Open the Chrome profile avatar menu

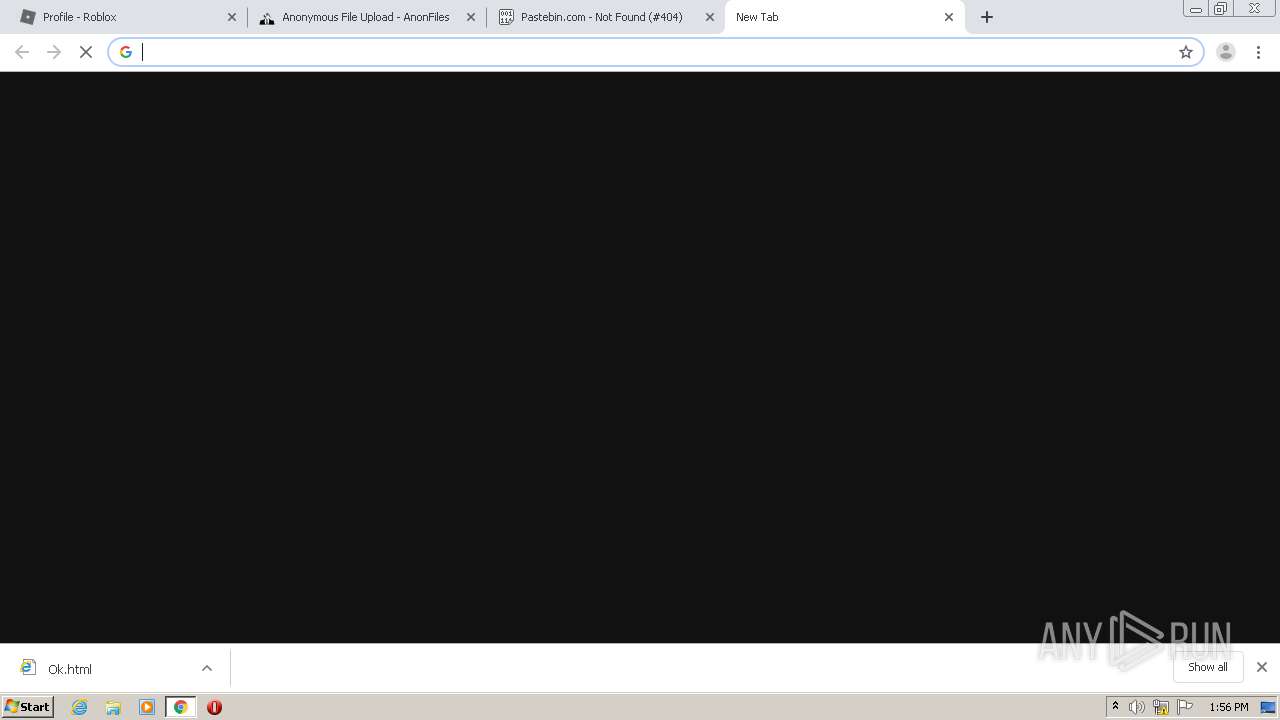tap(1226, 52)
